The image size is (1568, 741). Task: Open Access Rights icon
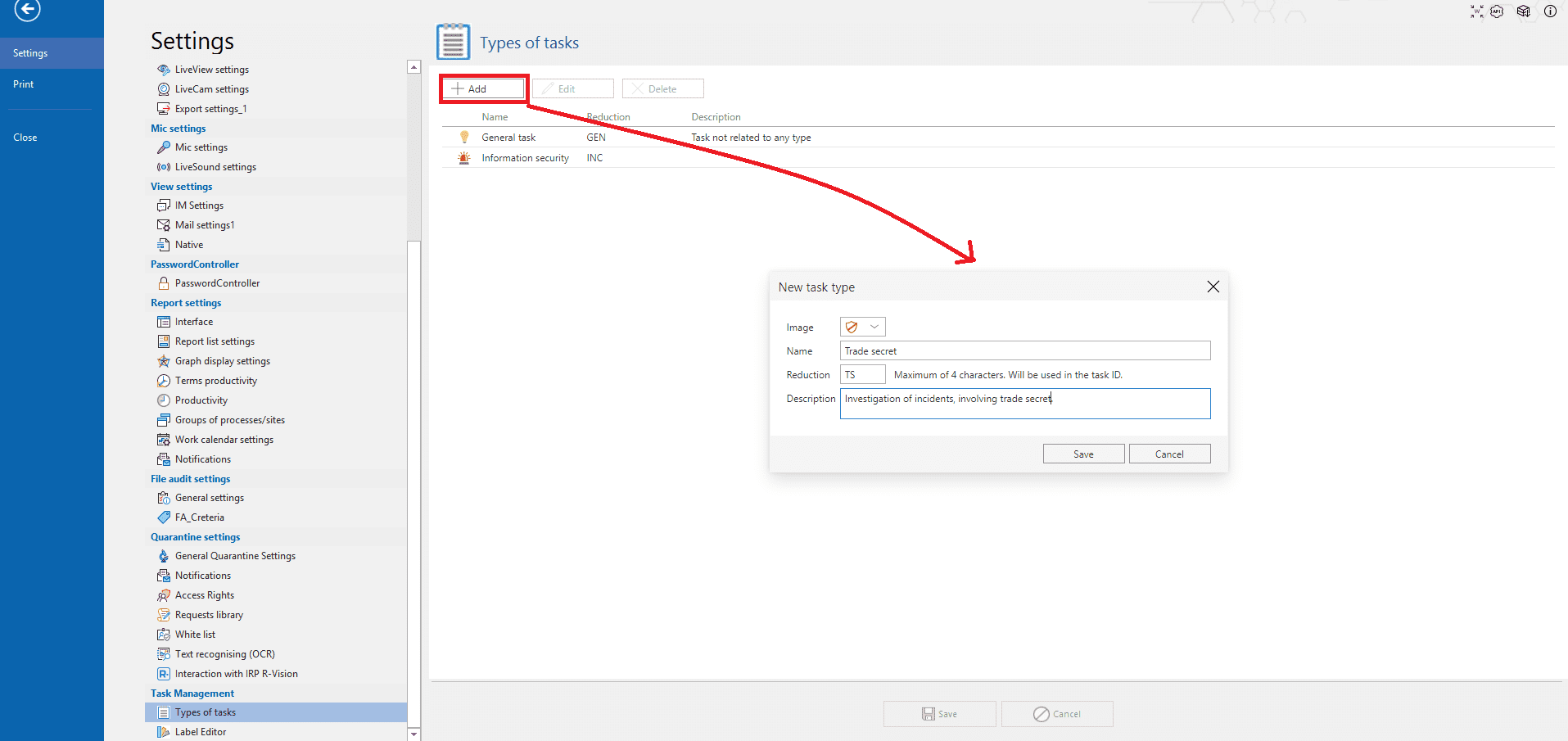point(164,595)
